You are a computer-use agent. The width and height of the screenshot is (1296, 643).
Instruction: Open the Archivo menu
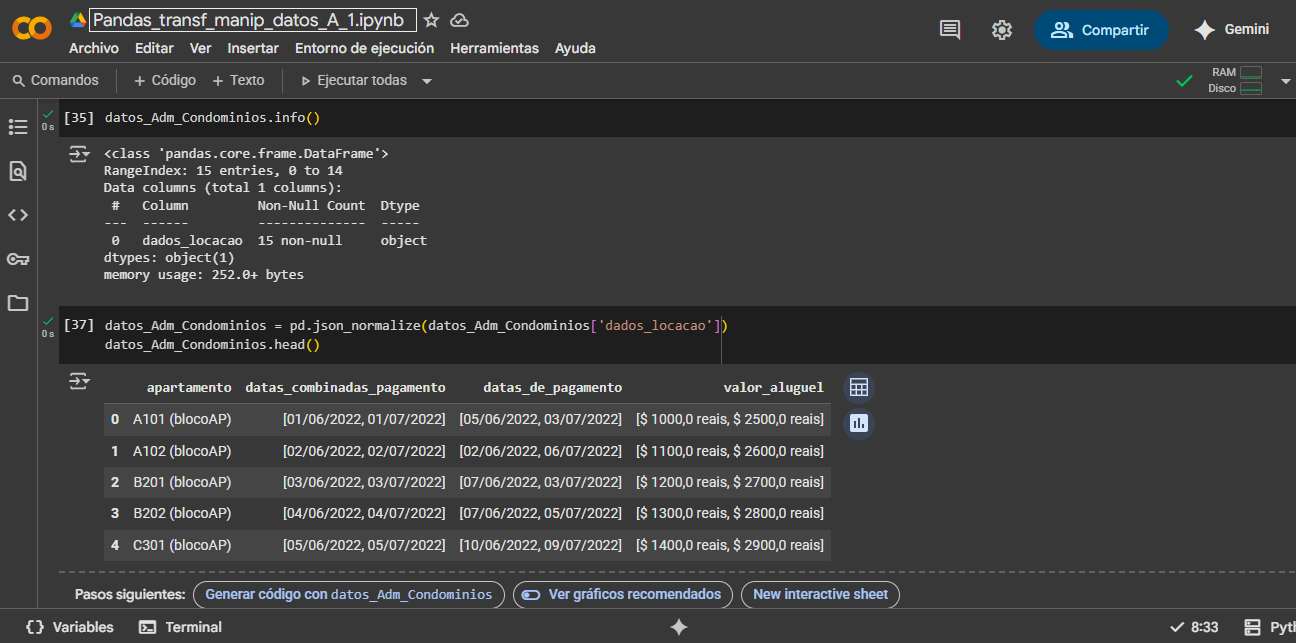pyautogui.click(x=94, y=48)
